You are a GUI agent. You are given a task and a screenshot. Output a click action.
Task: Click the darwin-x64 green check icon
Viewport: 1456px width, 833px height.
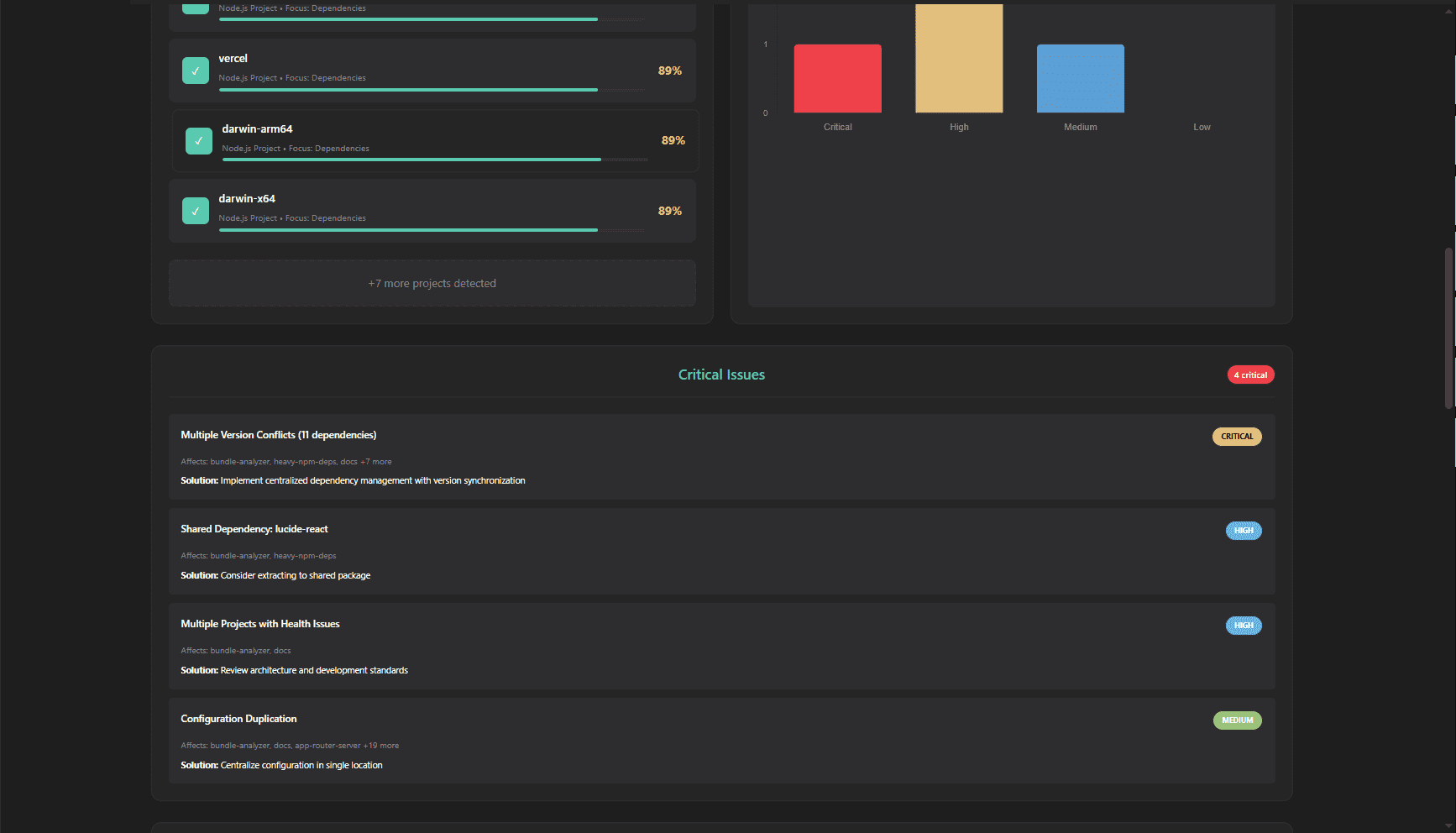pos(196,211)
